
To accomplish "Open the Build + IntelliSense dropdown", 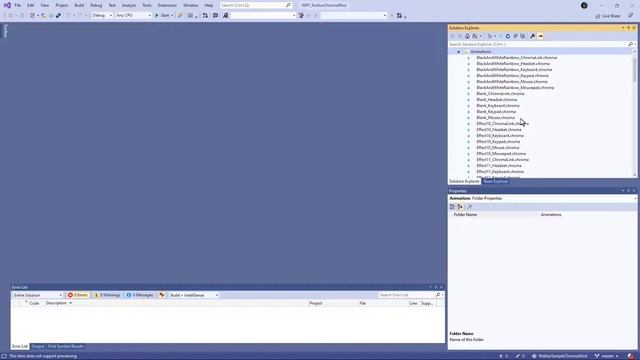I will [x=194, y=295].
